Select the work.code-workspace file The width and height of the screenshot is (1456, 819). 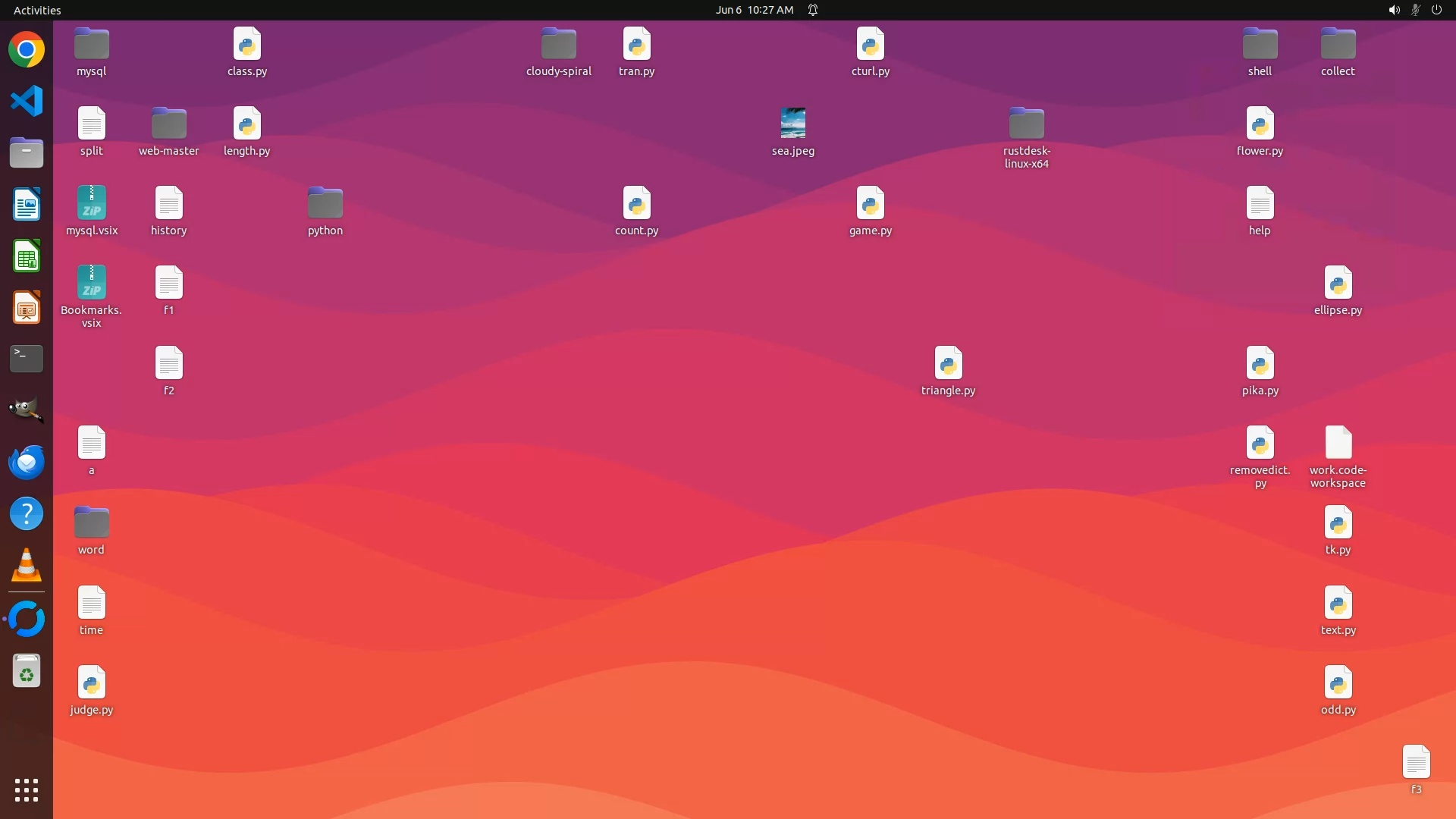(x=1338, y=443)
